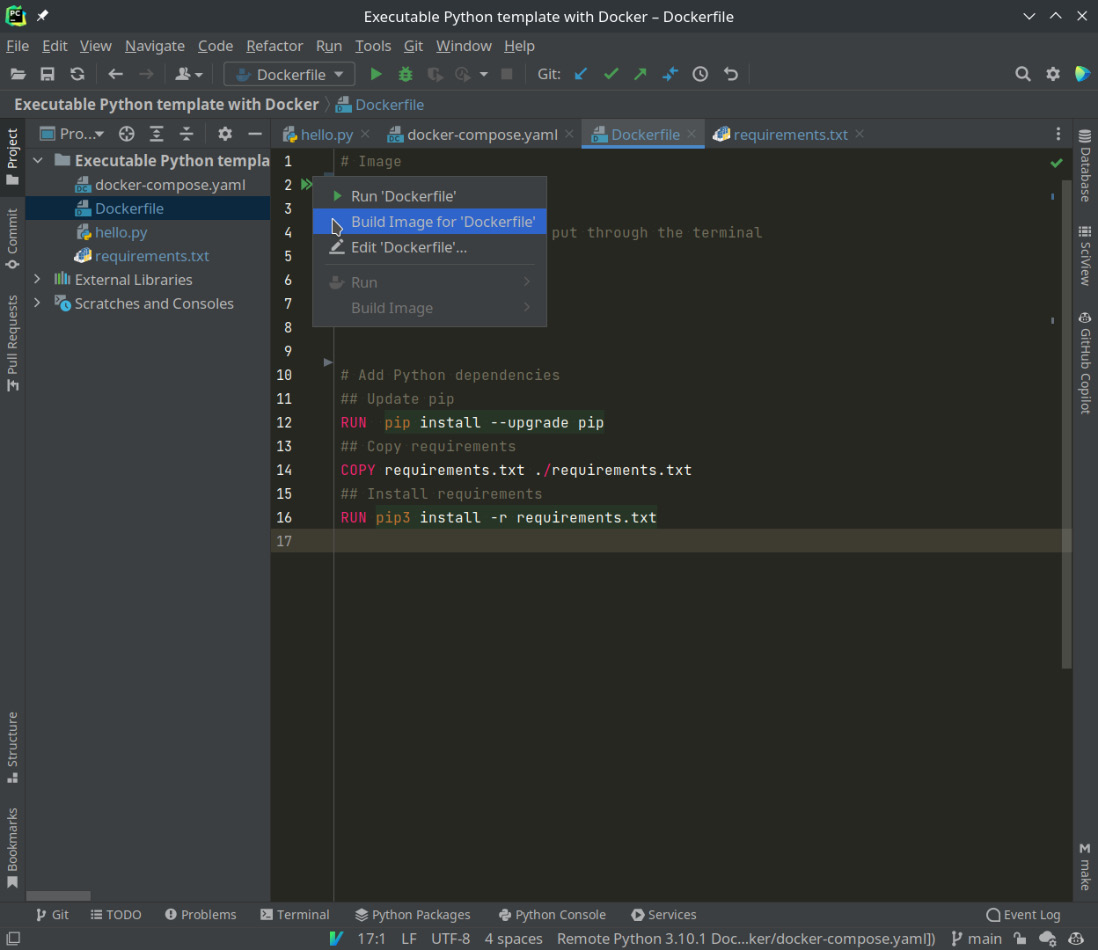Screen dimensions: 1098x950
Task: Commit changes using the green checkmark icon
Action: (x=611, y=74)
